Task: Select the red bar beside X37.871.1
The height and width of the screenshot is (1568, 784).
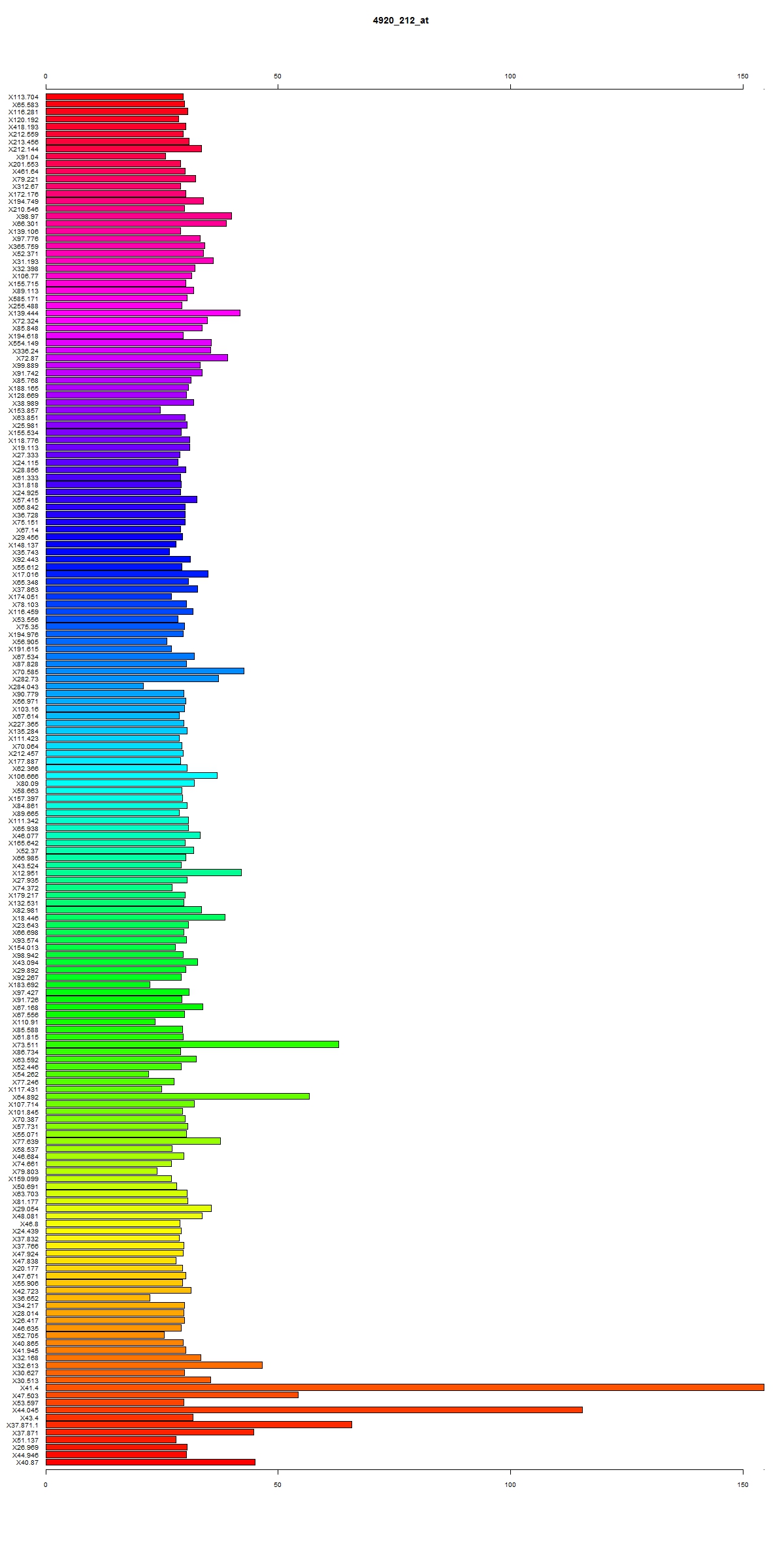Action: click(x=199, y=1424)
